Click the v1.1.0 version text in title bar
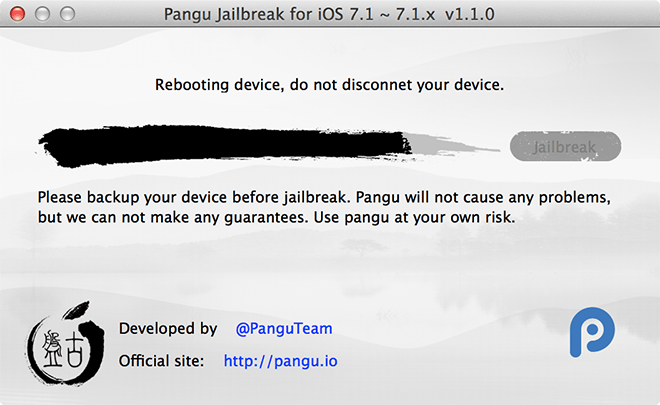The width and height of the screenshot is (660, 405). click(470, 14)
